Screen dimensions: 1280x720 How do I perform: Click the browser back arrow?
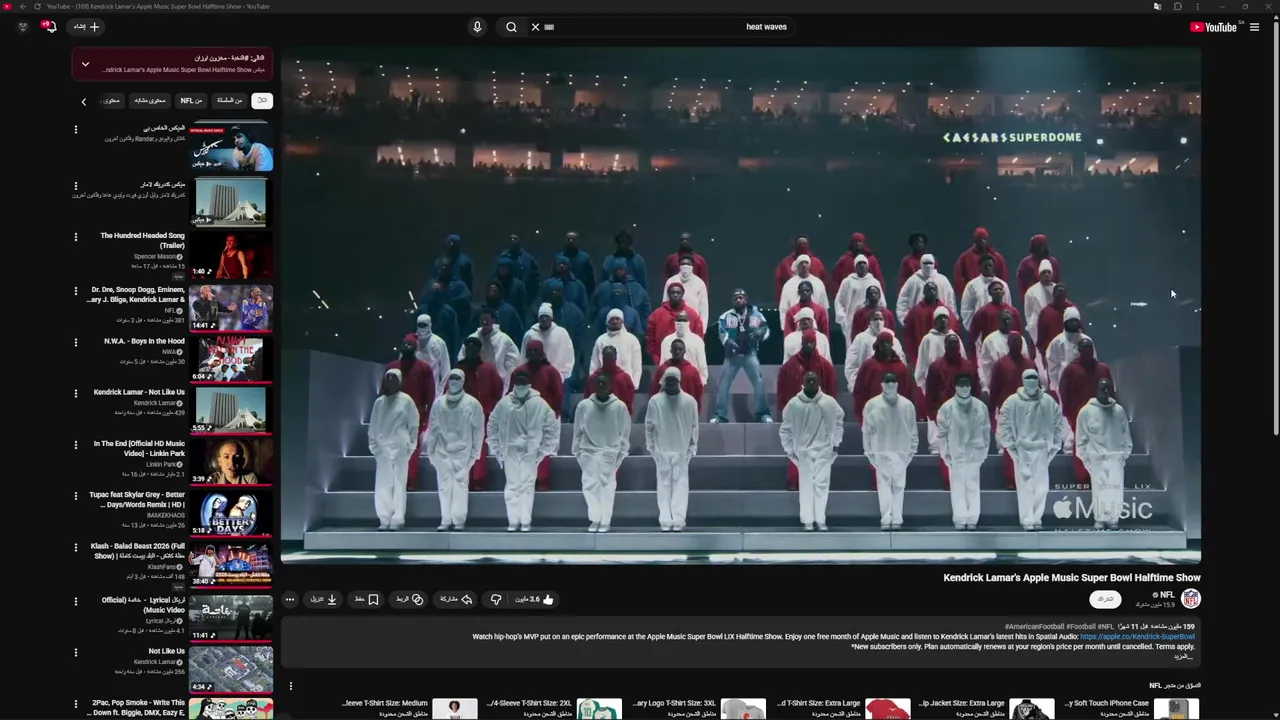(22, 6)
